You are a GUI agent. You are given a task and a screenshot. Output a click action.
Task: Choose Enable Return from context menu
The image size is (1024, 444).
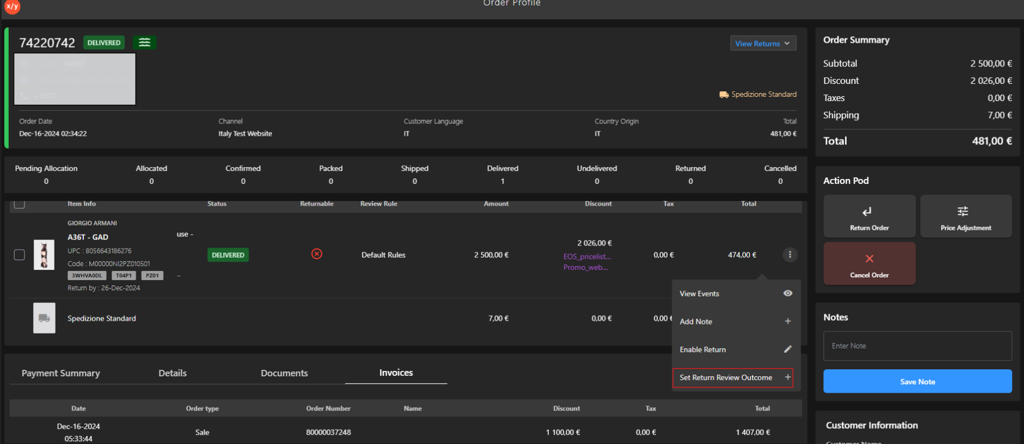coord(736,349)
